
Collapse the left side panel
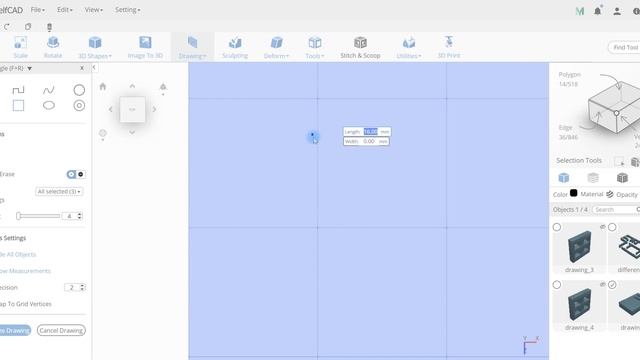point(94,68)
